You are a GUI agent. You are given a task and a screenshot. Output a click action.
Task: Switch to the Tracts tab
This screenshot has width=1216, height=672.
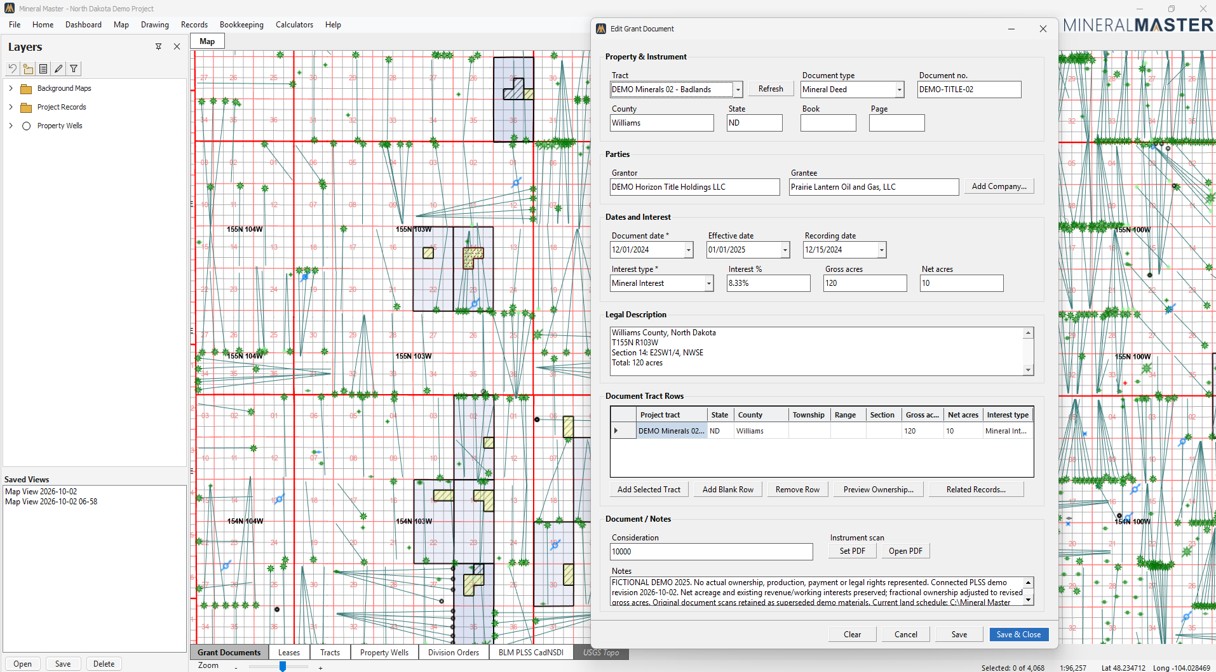(330, 653)
